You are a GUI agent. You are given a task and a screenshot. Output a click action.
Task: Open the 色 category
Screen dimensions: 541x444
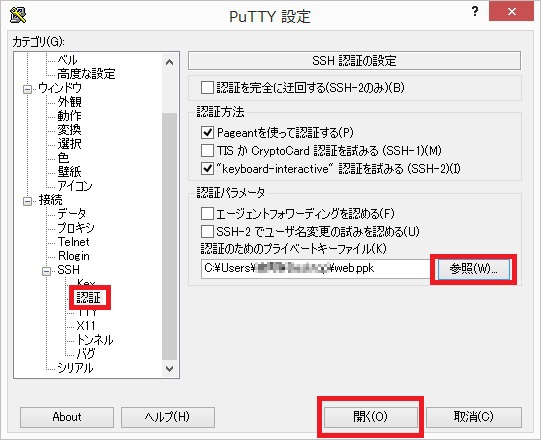tap(63, 158)
